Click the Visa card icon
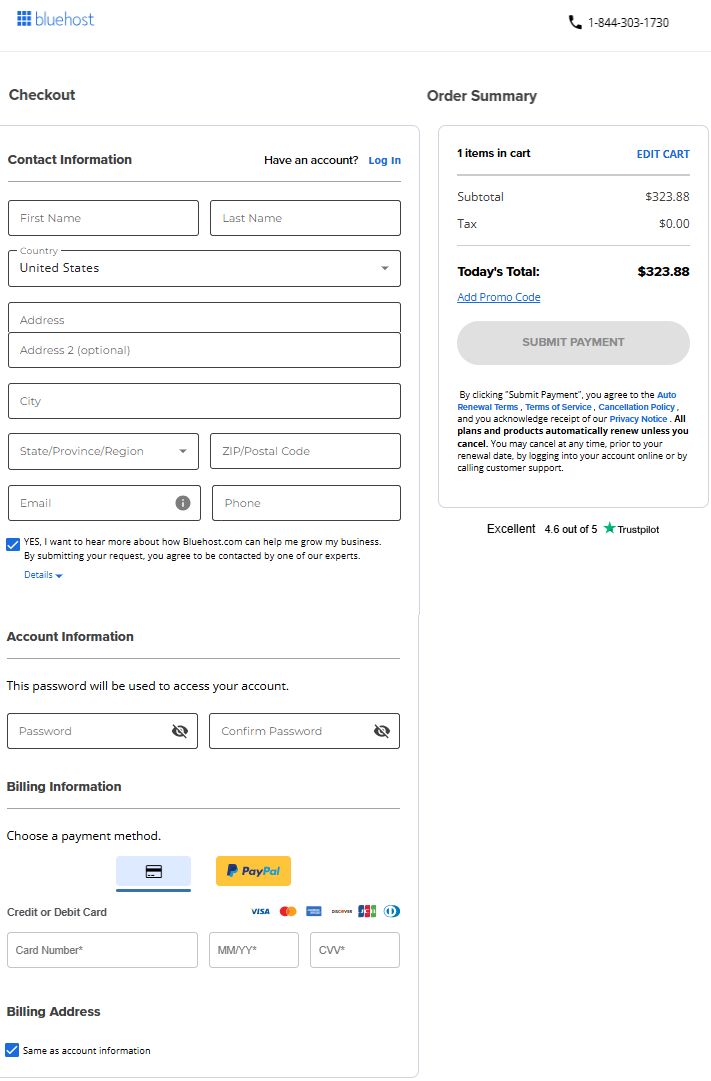This screenshot has height=1081, width=711. 260,911
